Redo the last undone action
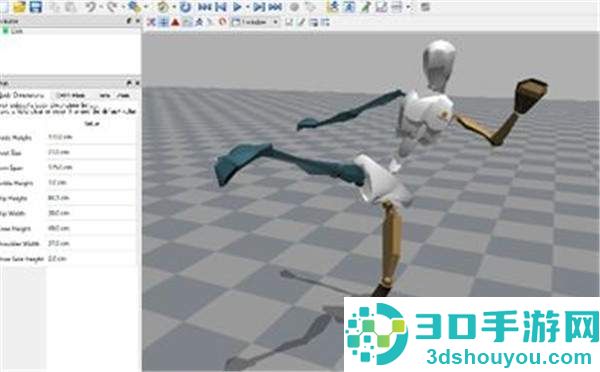600x372 pixels. [112, 7]
